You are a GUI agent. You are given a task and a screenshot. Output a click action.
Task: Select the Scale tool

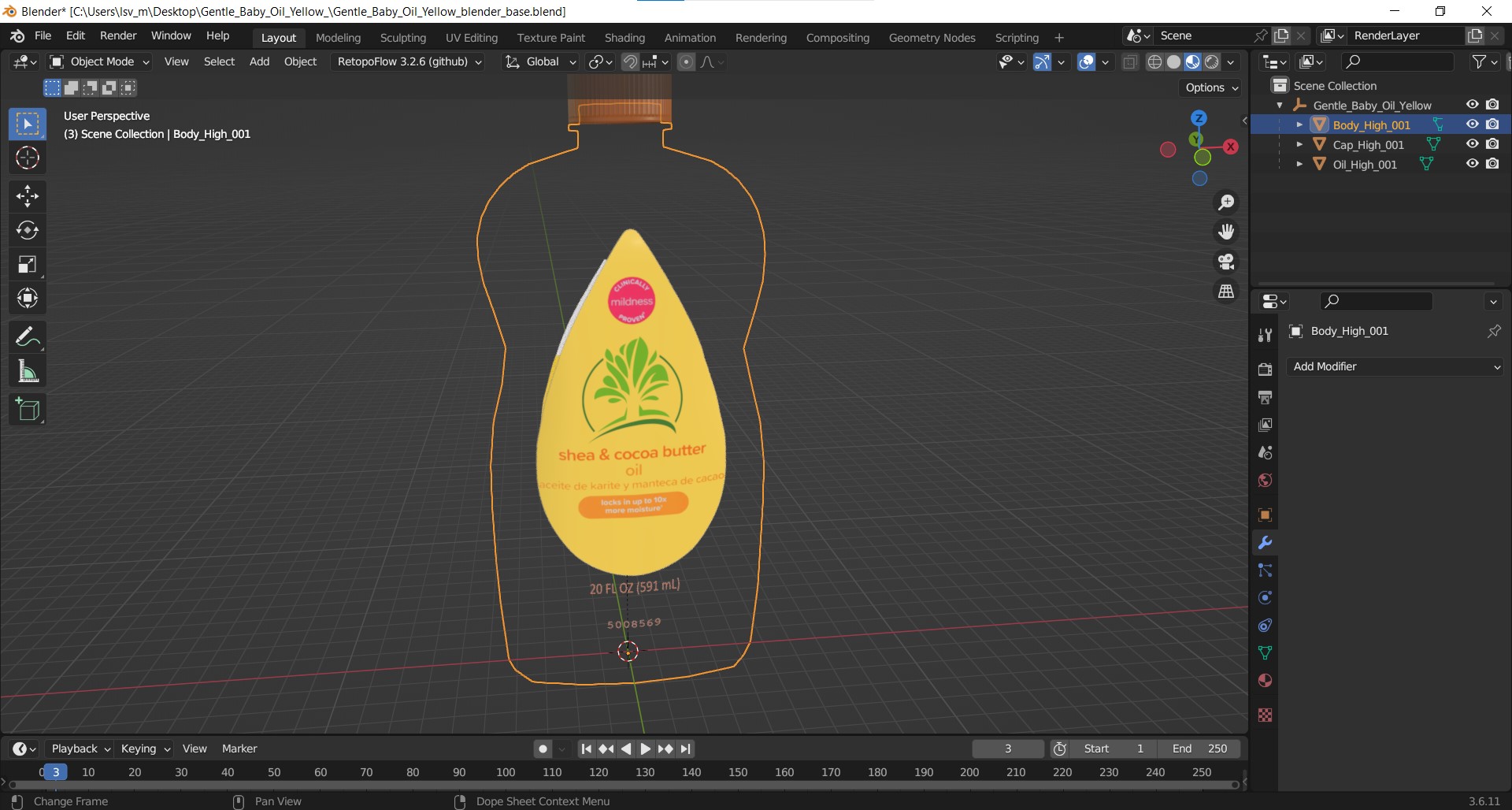click(x=28, y=265)
